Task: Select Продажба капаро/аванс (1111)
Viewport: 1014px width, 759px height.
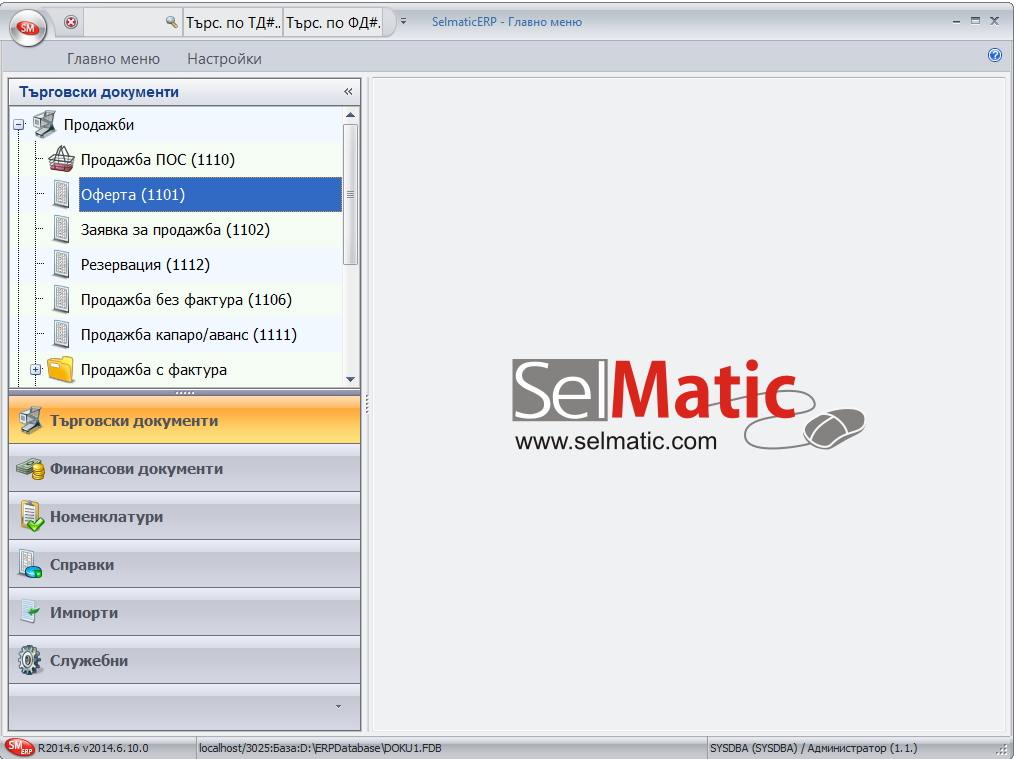Action: 189,334
